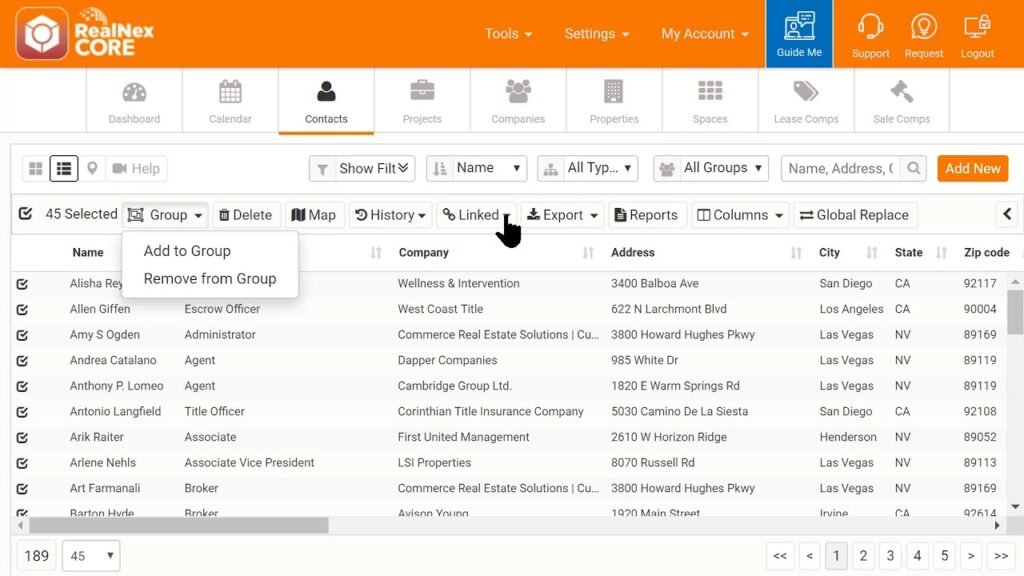
Task: Open the Spaces module
Action: [710, 101]
